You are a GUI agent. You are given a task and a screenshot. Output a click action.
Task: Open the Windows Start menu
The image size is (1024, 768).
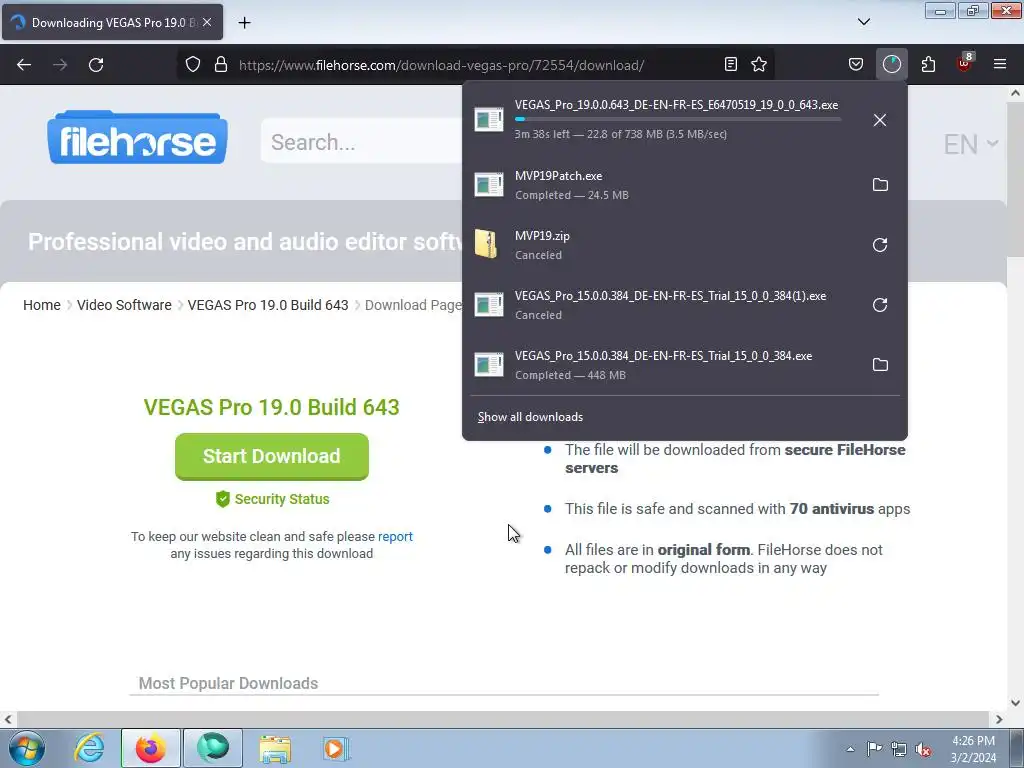[x=26, y=748]
